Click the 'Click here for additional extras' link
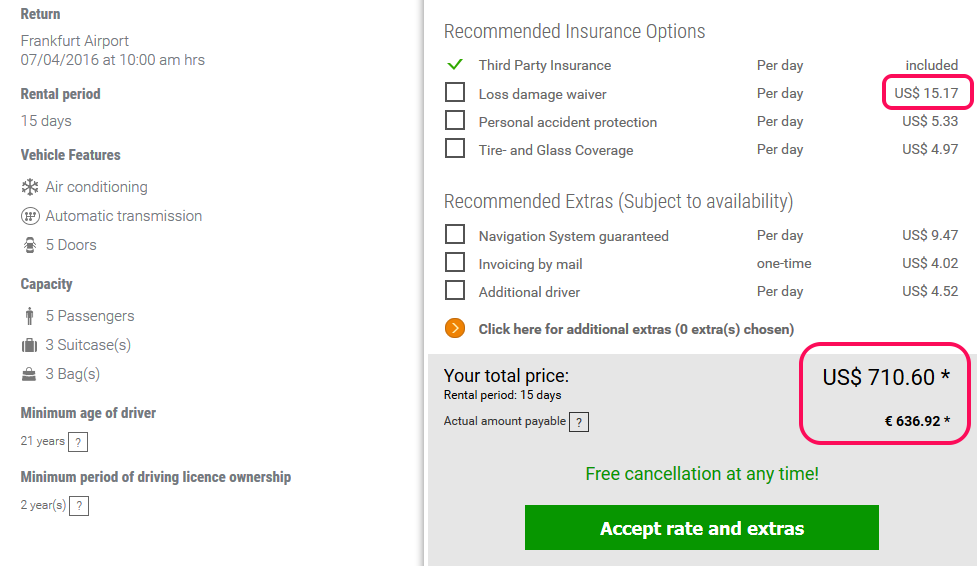This screenshot has width=977, height=566. coord(636,329)
